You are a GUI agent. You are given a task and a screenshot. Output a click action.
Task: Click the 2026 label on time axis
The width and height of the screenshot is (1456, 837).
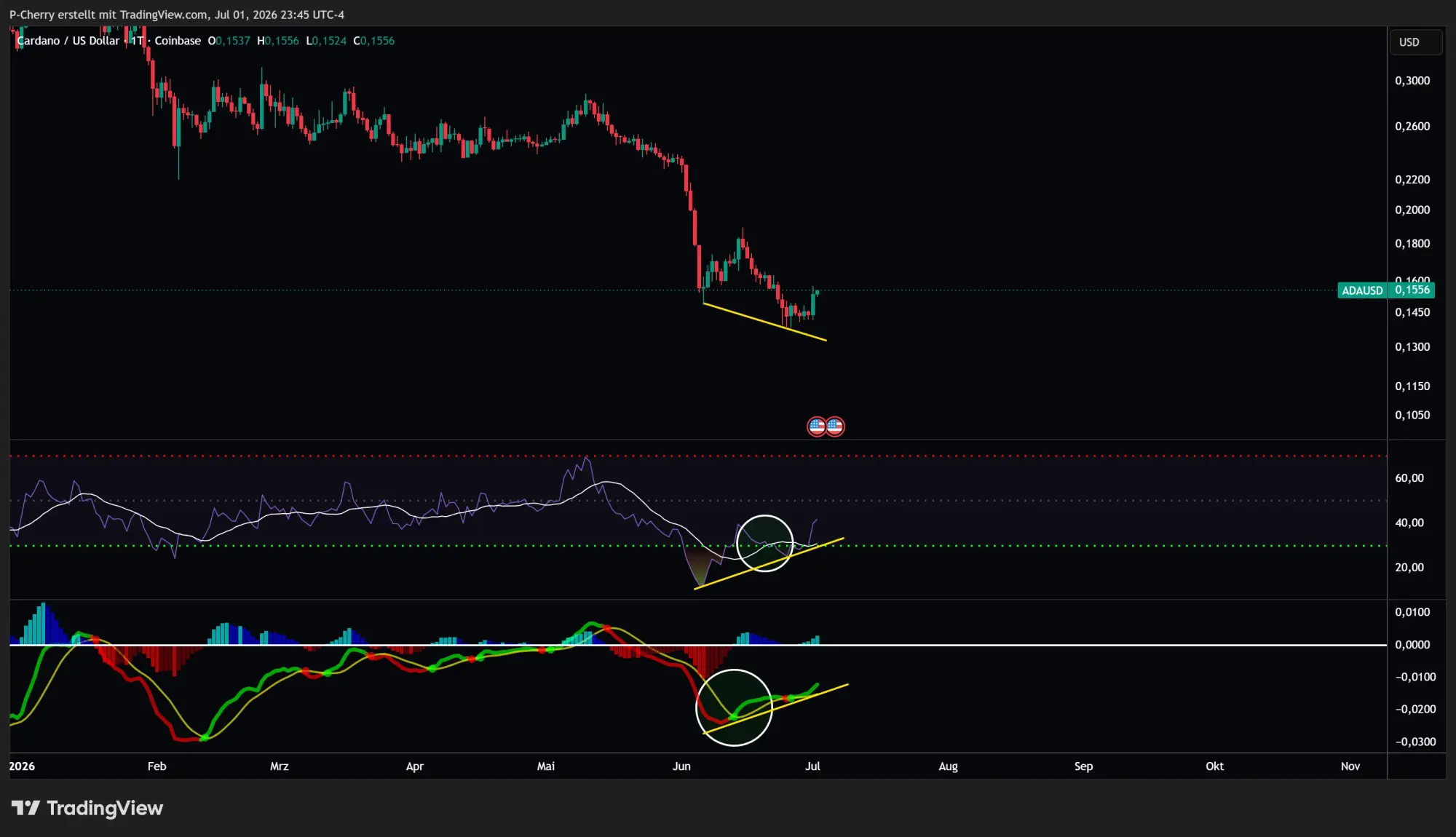pyautogui.click(x=22, y=766)
